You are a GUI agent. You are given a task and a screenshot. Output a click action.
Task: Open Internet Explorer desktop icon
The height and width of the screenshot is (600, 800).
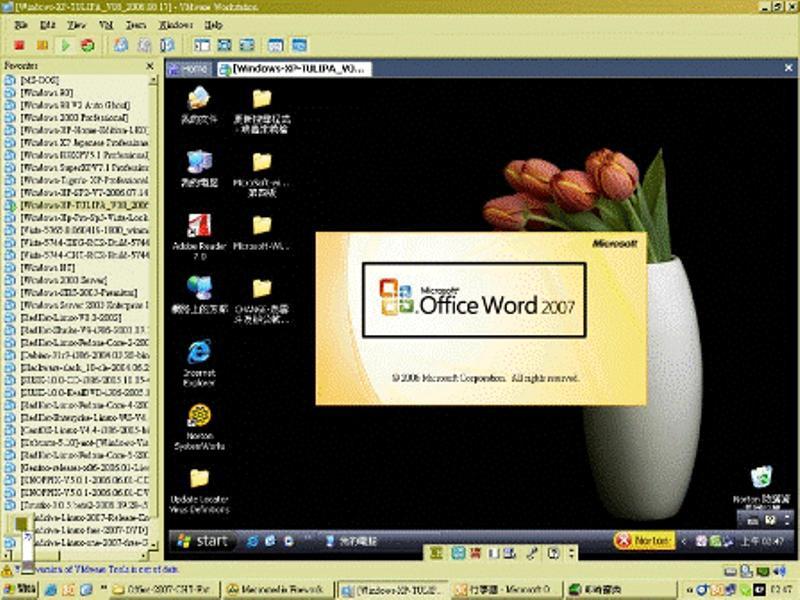click(199, 363)
